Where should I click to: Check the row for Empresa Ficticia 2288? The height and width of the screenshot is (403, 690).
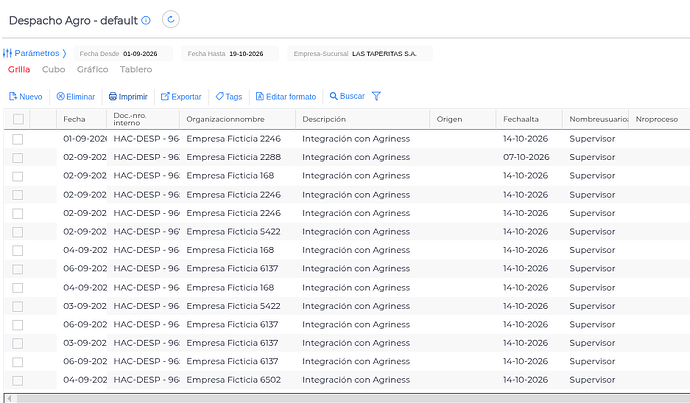tap(18, 158)
